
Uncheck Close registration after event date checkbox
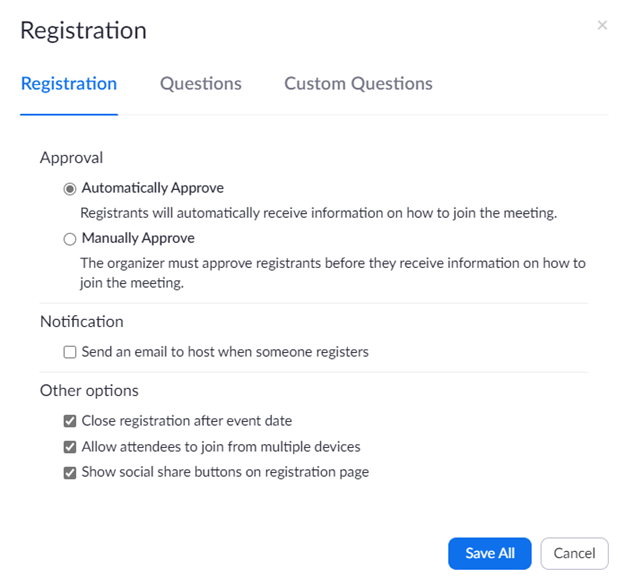[x=70, y=421]
